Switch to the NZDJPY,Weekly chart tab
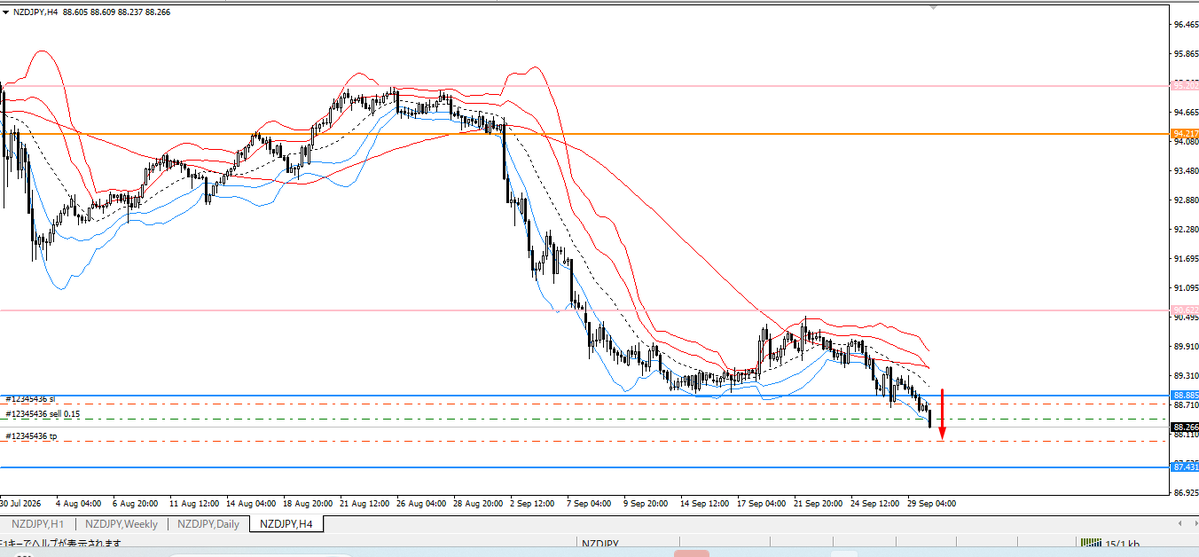The width and height of the screenshot is (1199, 557). click(x=121, y=524)
